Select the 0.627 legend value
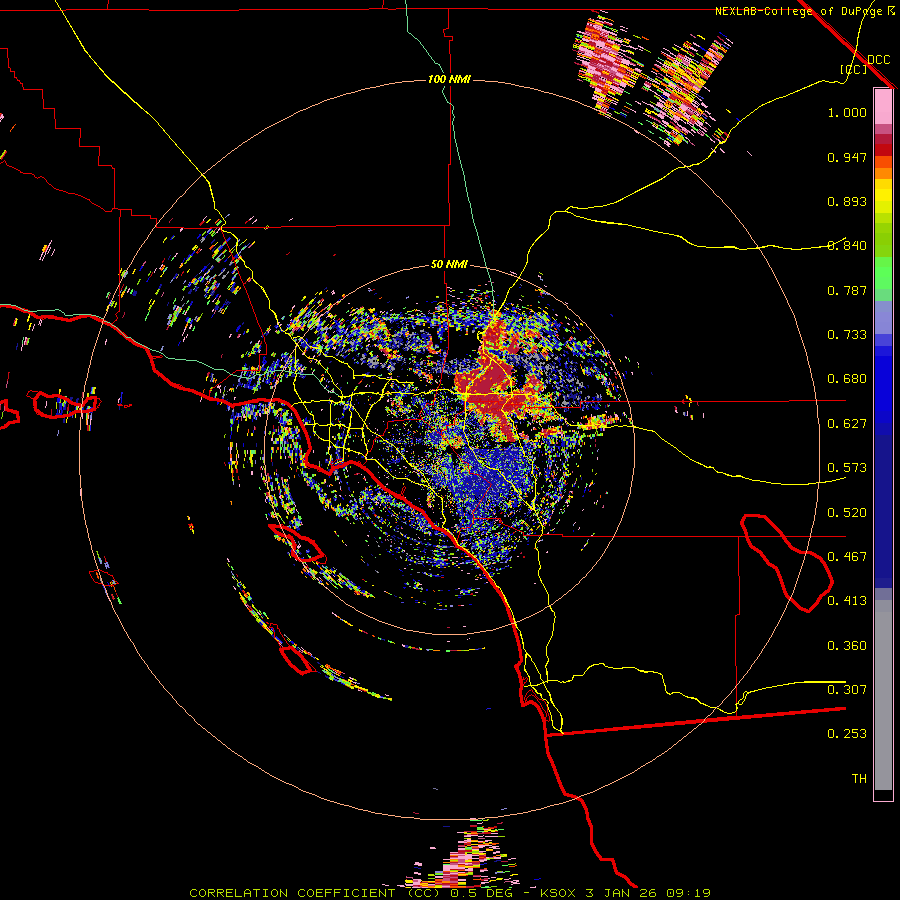The width and height of the screenshot is (900, 900). pos(847,424)
